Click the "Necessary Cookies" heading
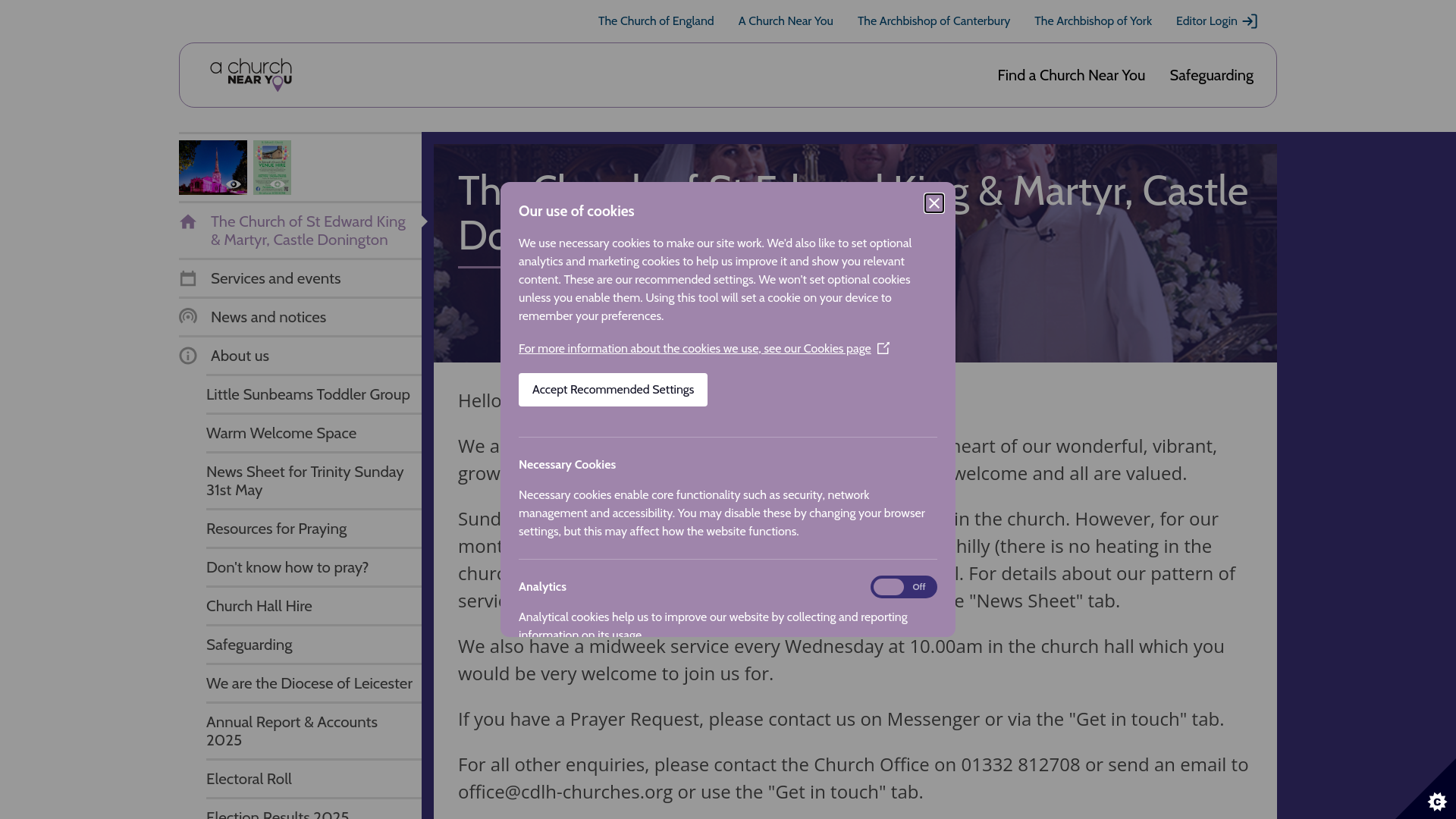The width and height of the screenshot is (1456, 819). (x=567, y=465)
